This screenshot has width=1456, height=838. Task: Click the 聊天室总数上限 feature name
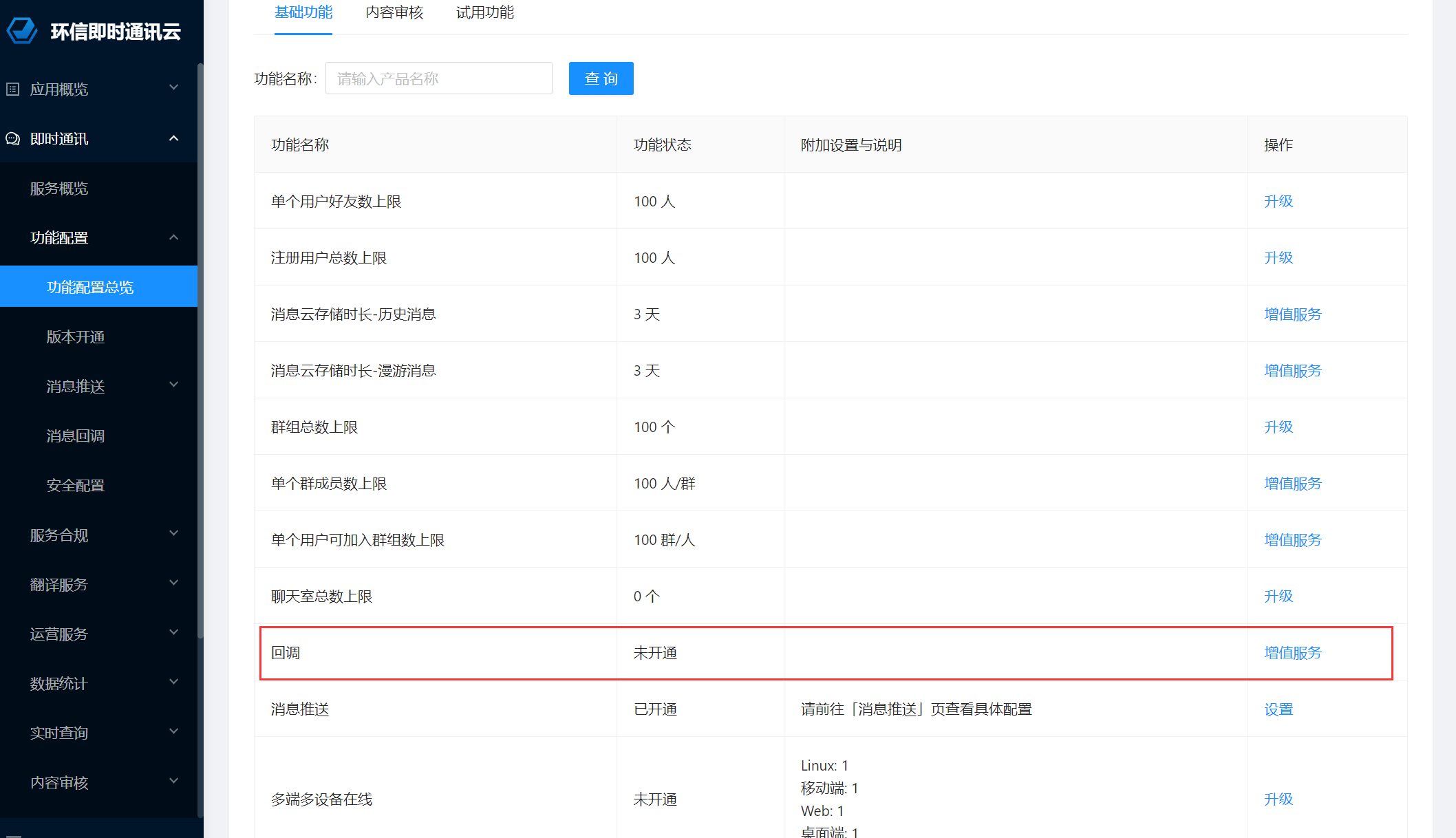tap(321, 597)
